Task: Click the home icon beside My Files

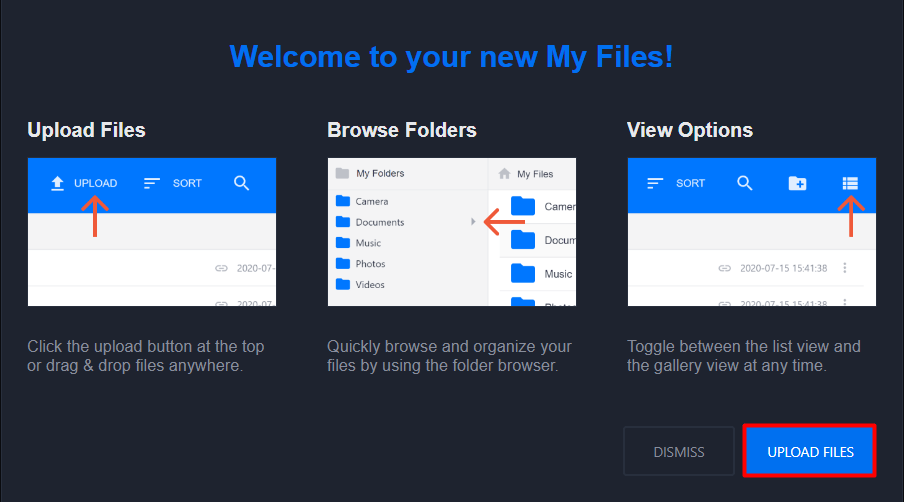Action: pos(504,173)
